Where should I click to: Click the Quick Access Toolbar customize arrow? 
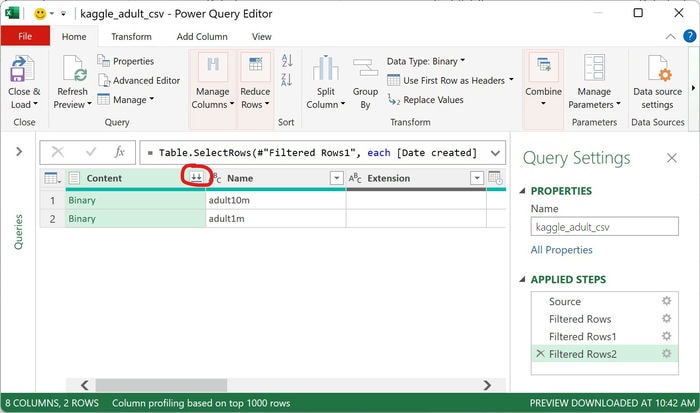pyautogui.click(x=63, y=14)
